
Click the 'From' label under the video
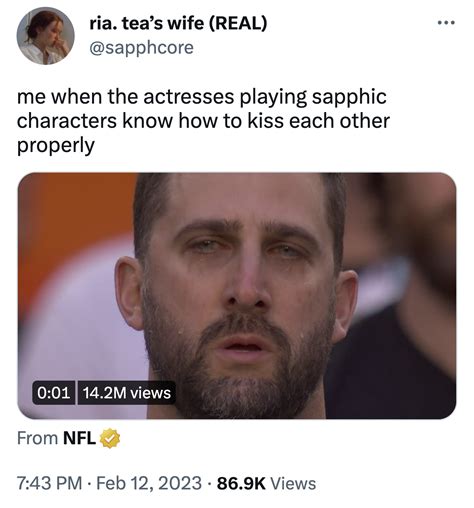pos(37,438)
